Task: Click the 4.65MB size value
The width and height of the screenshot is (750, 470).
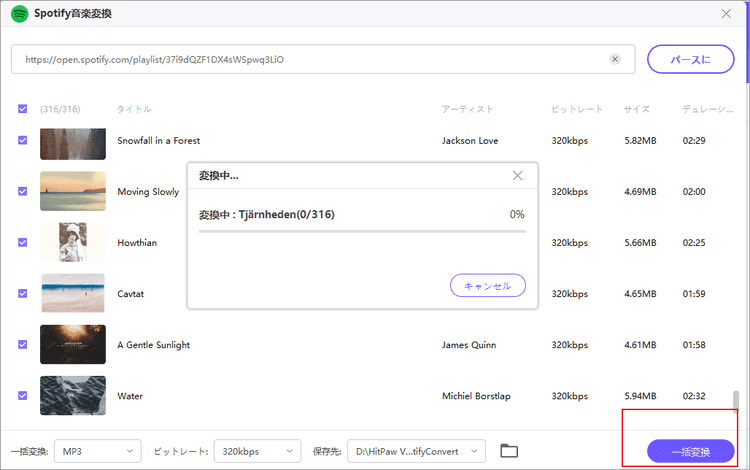Action: 640,294
